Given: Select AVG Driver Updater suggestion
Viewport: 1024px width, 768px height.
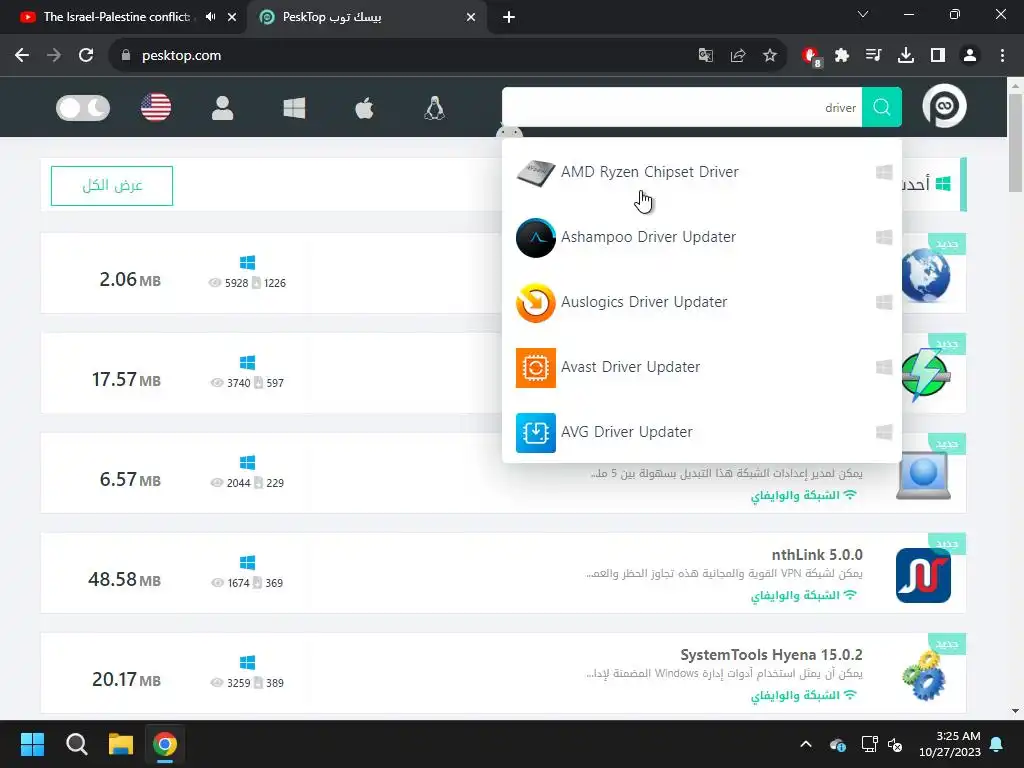Looking at the screenshot, I should tap(702, 432).
